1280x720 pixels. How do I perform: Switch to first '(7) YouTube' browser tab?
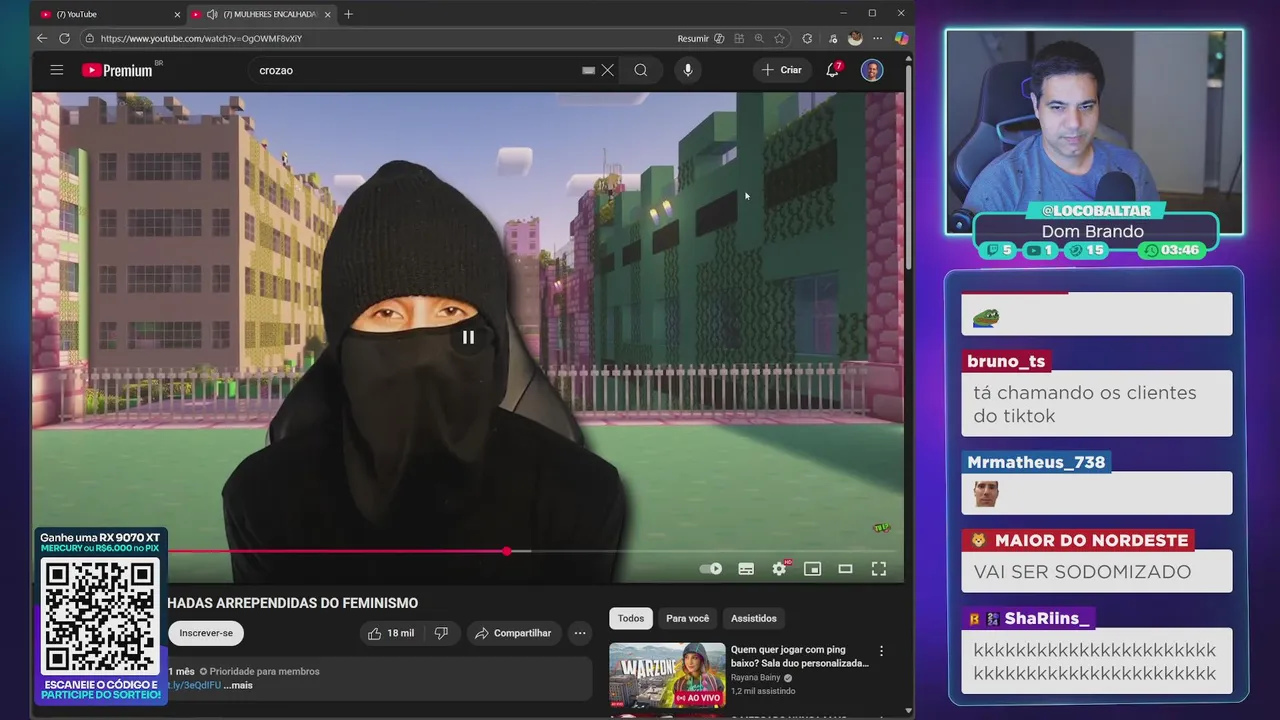click(x=108, y=14)
